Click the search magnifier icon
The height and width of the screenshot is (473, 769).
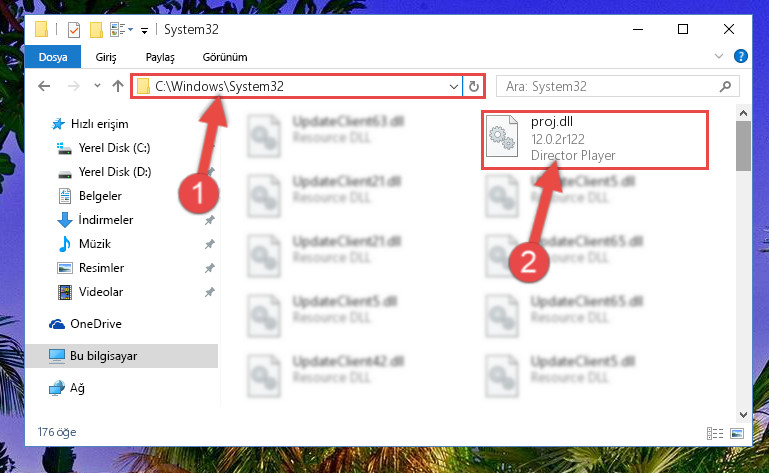tap(725, 87)
